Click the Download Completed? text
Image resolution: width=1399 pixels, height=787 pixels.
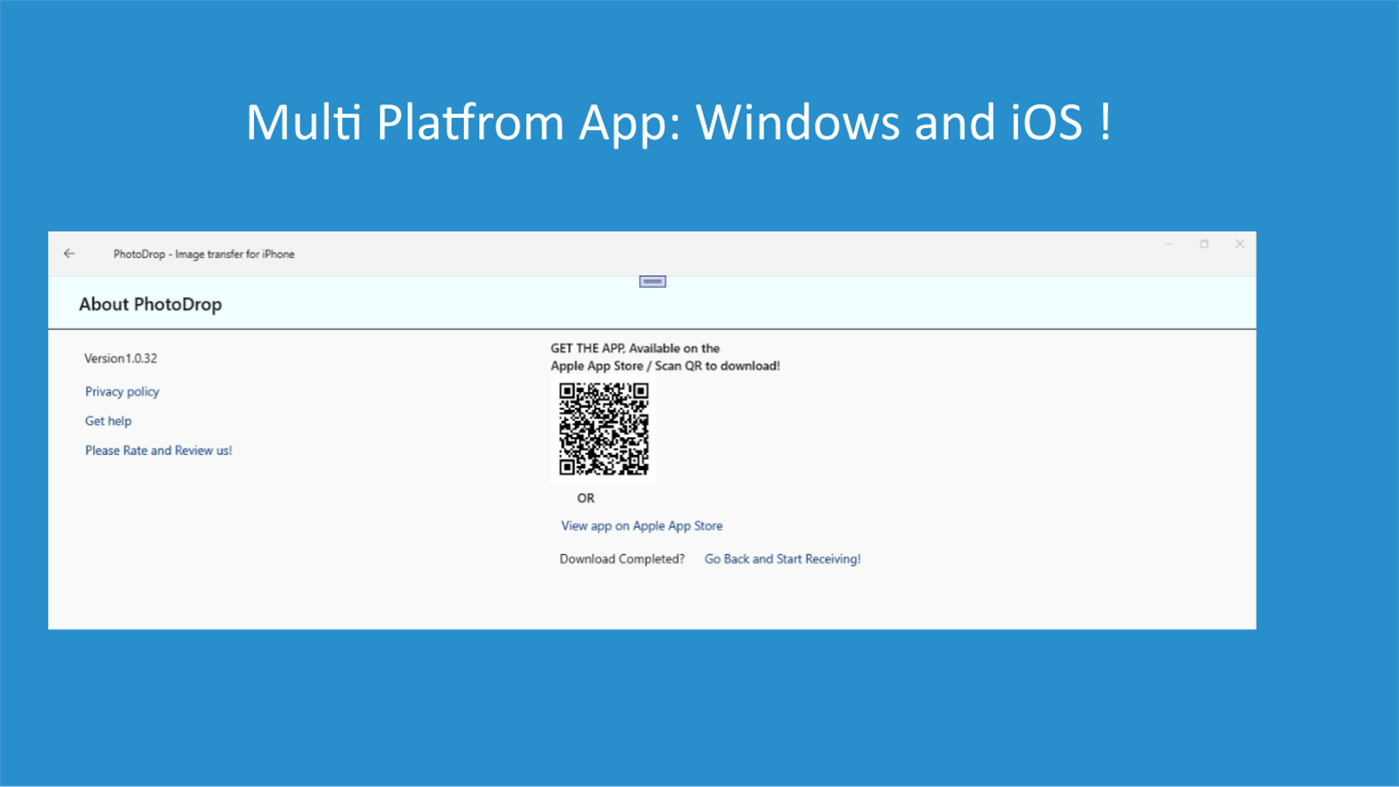coord(620,559)
